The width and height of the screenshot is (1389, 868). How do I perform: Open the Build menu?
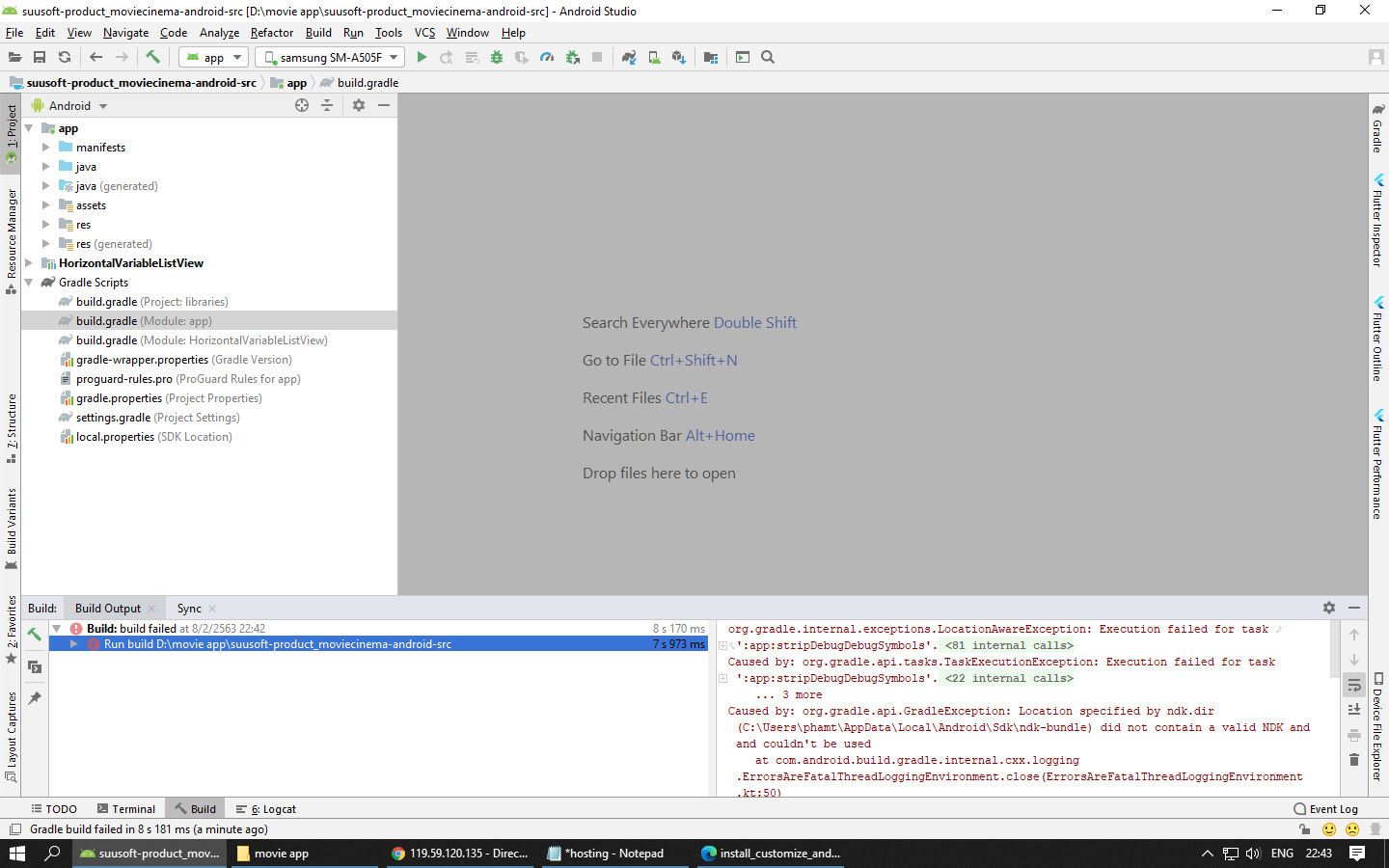318,33
